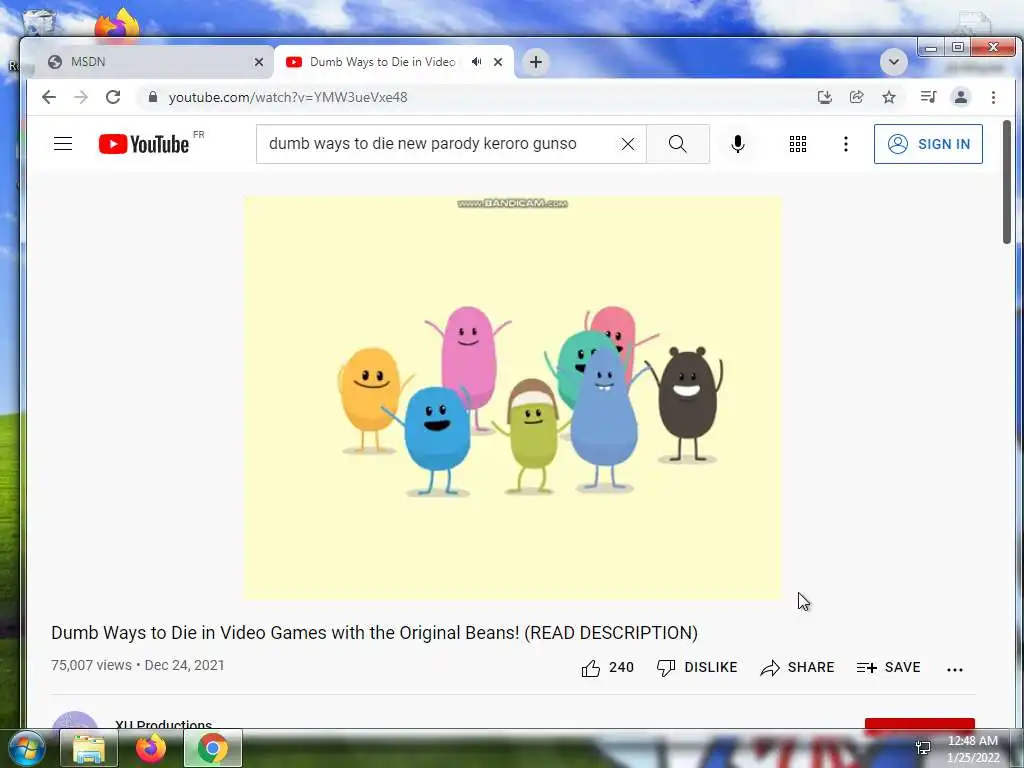Click SAVE to playlist button
The width and height of the screenshot is (1024, 768).
click(889, 667)
